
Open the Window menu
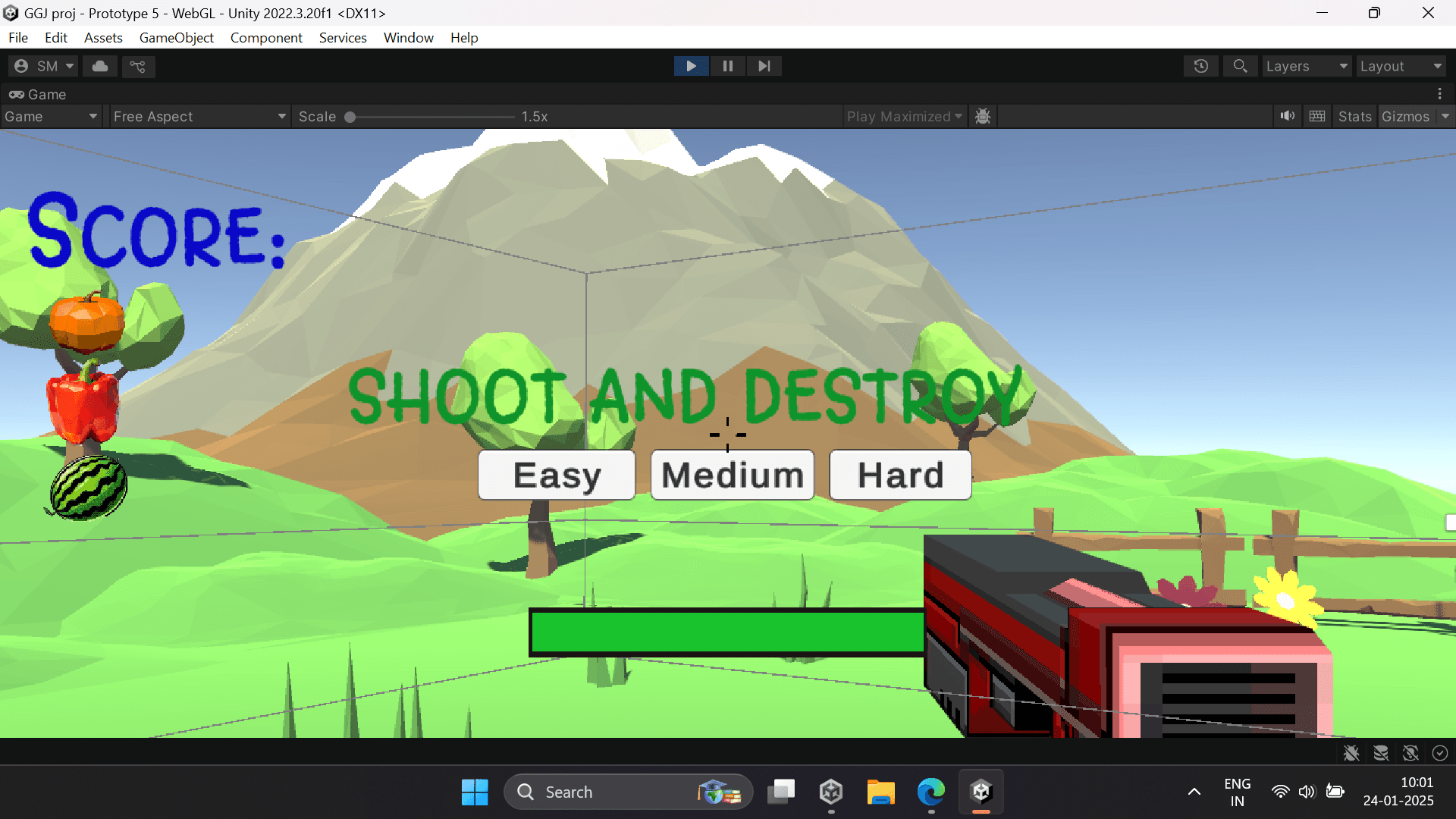(408, 37)
